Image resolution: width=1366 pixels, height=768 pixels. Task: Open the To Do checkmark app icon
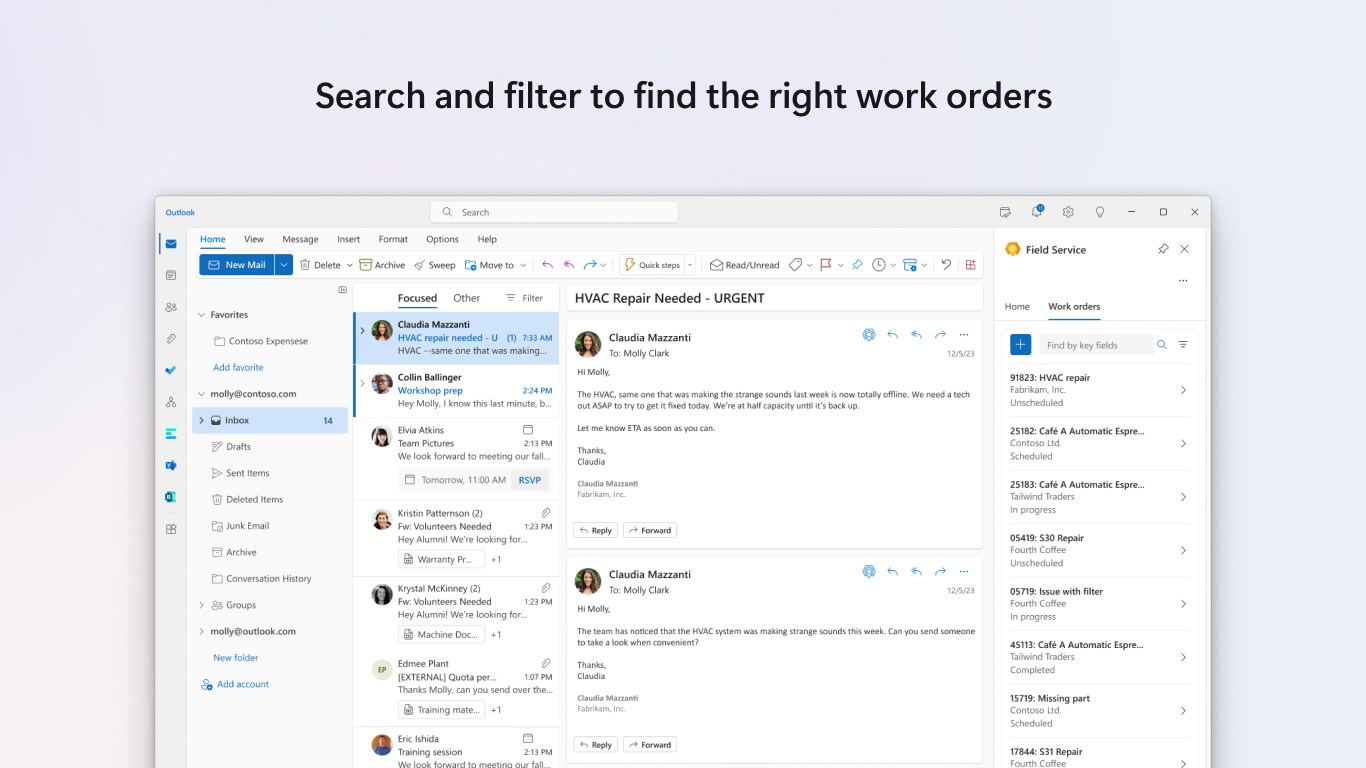(171, 370)
